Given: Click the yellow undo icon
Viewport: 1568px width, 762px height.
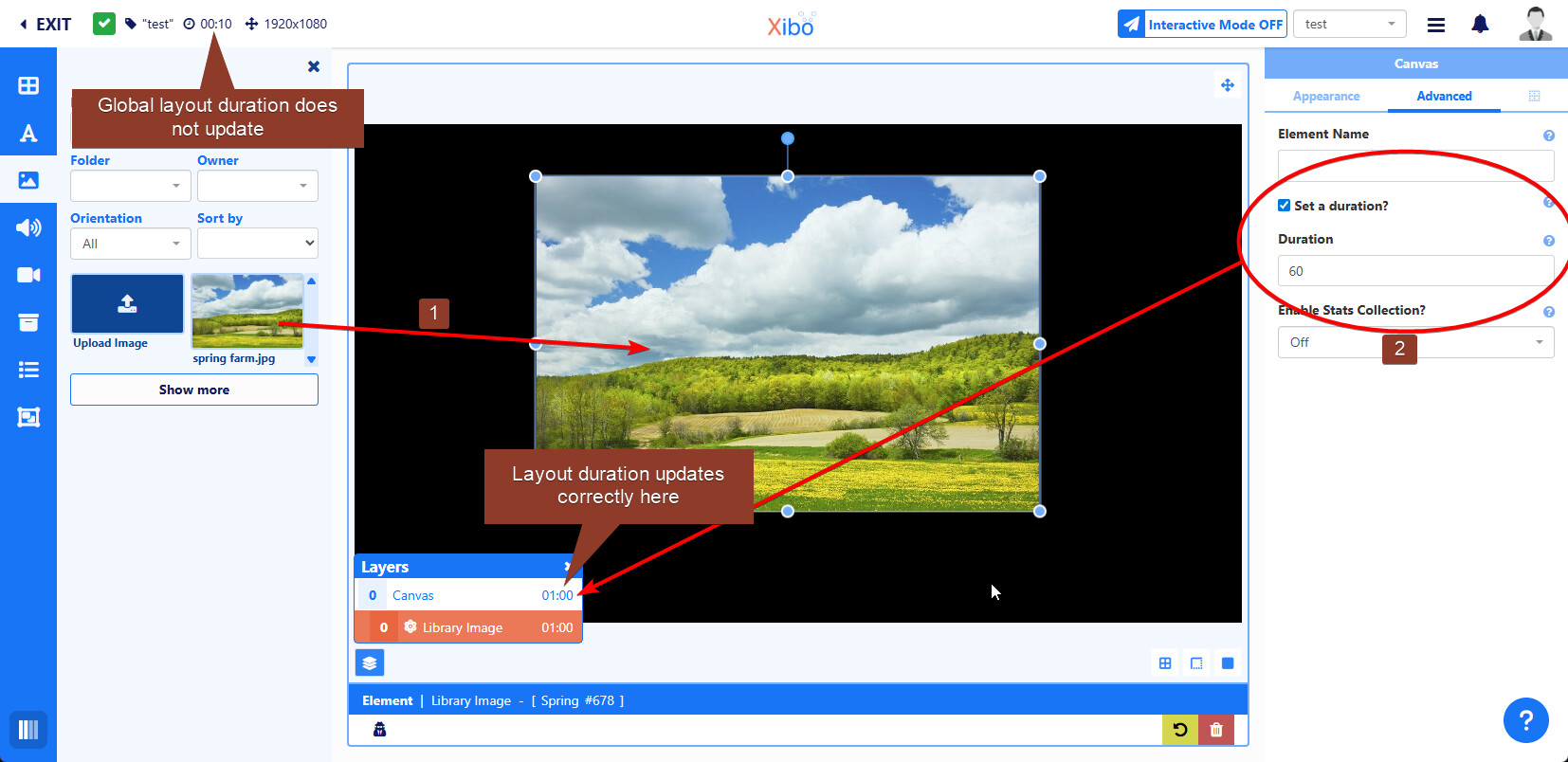Looking at the screenshot, I should (1180, 730).
